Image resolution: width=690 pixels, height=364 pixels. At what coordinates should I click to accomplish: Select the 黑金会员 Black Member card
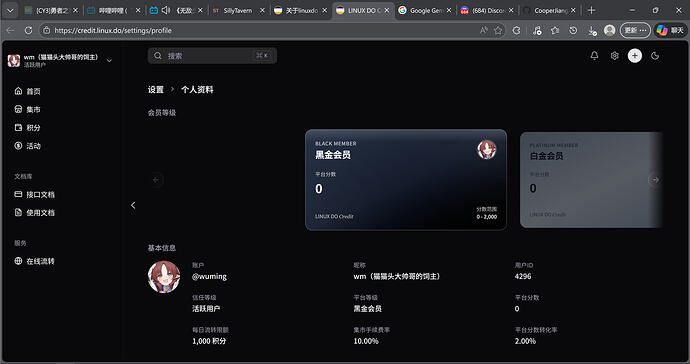click(x=406, y=180)
